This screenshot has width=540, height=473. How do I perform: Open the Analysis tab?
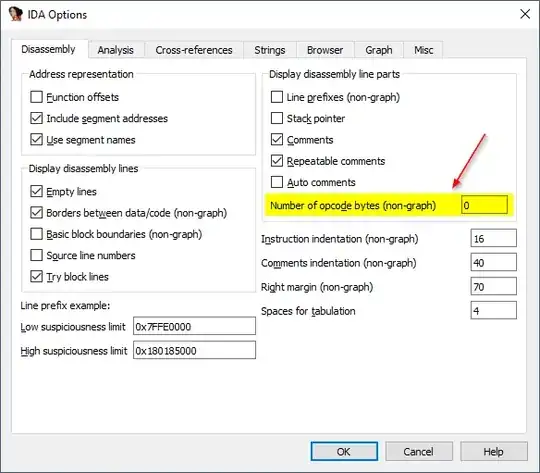[x=116, y=50]
